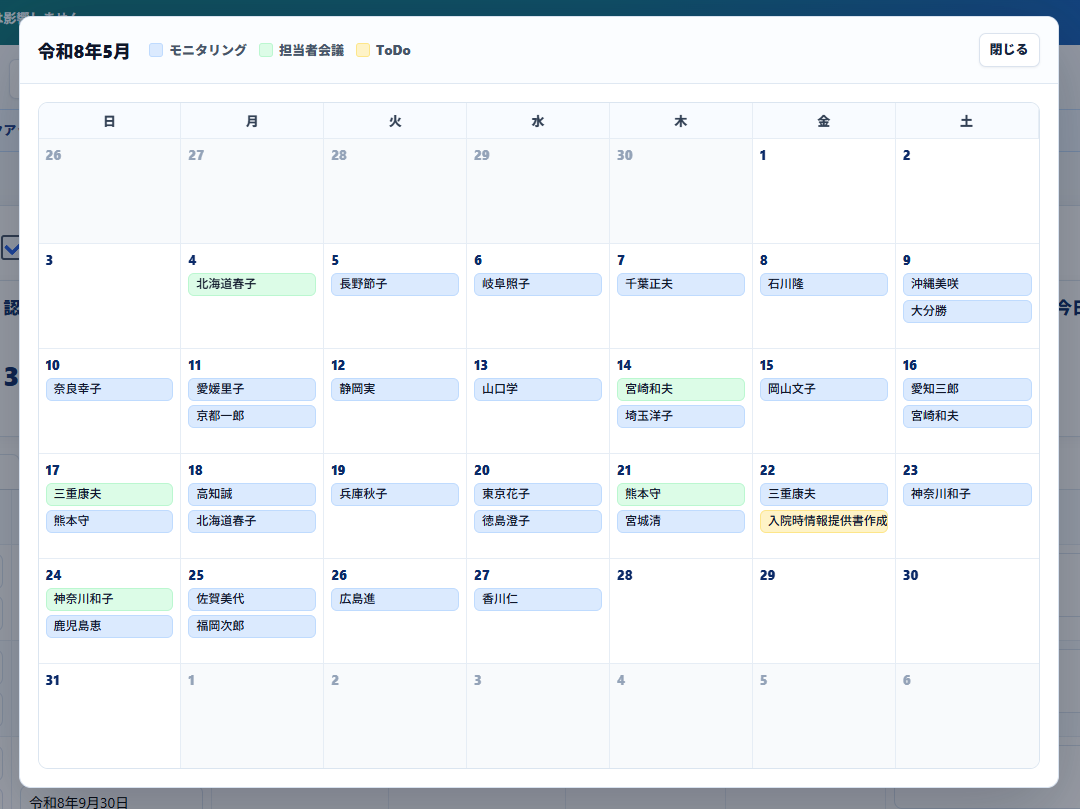Select 神奈川和子 monitoring on May 23
1080x809 pixels.
[x=967, y=494]
